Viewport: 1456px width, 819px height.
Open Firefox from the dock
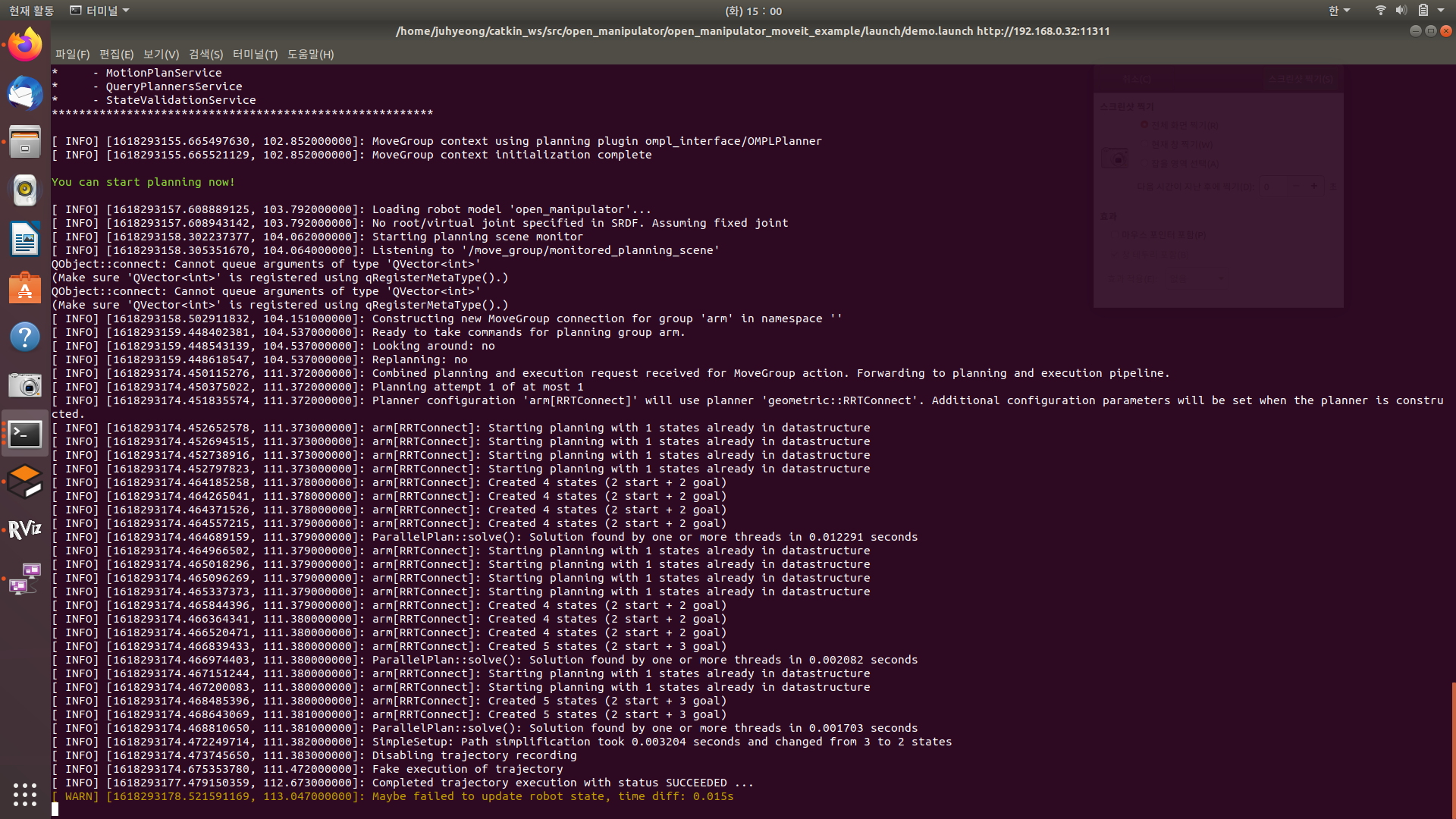coord(25,45)
